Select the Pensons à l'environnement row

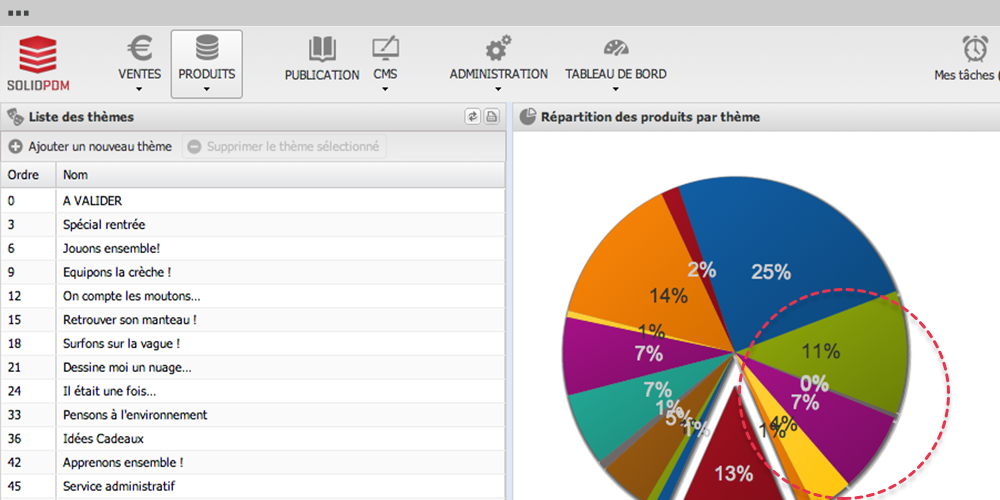pos(253,415)
